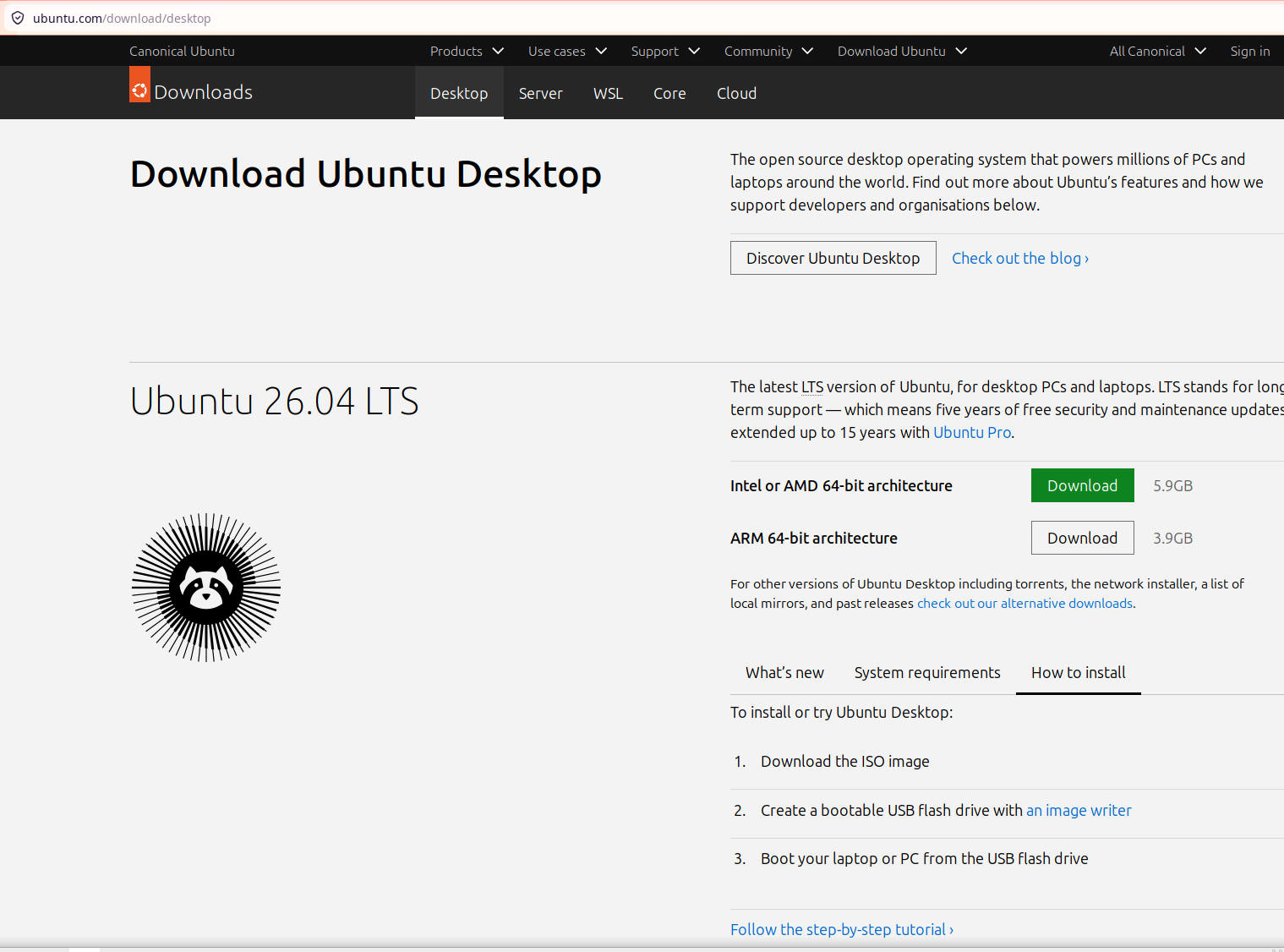Image resolution: width=1284 pixels, height=952 pixels.
Task: Click the 5.9GB file size text
Action: (x=1172, y=485)
